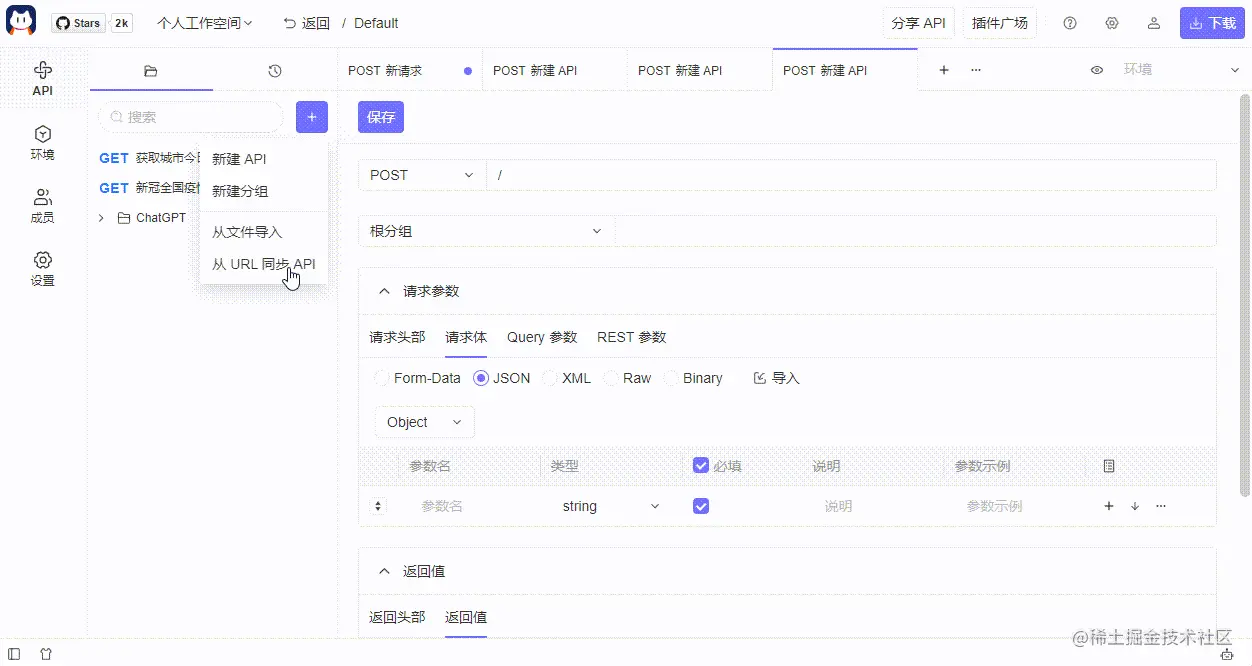Click the 下载 download button
Image resolution: width=1252 pixels, height=666 pixels.
tap(1212, 23)
